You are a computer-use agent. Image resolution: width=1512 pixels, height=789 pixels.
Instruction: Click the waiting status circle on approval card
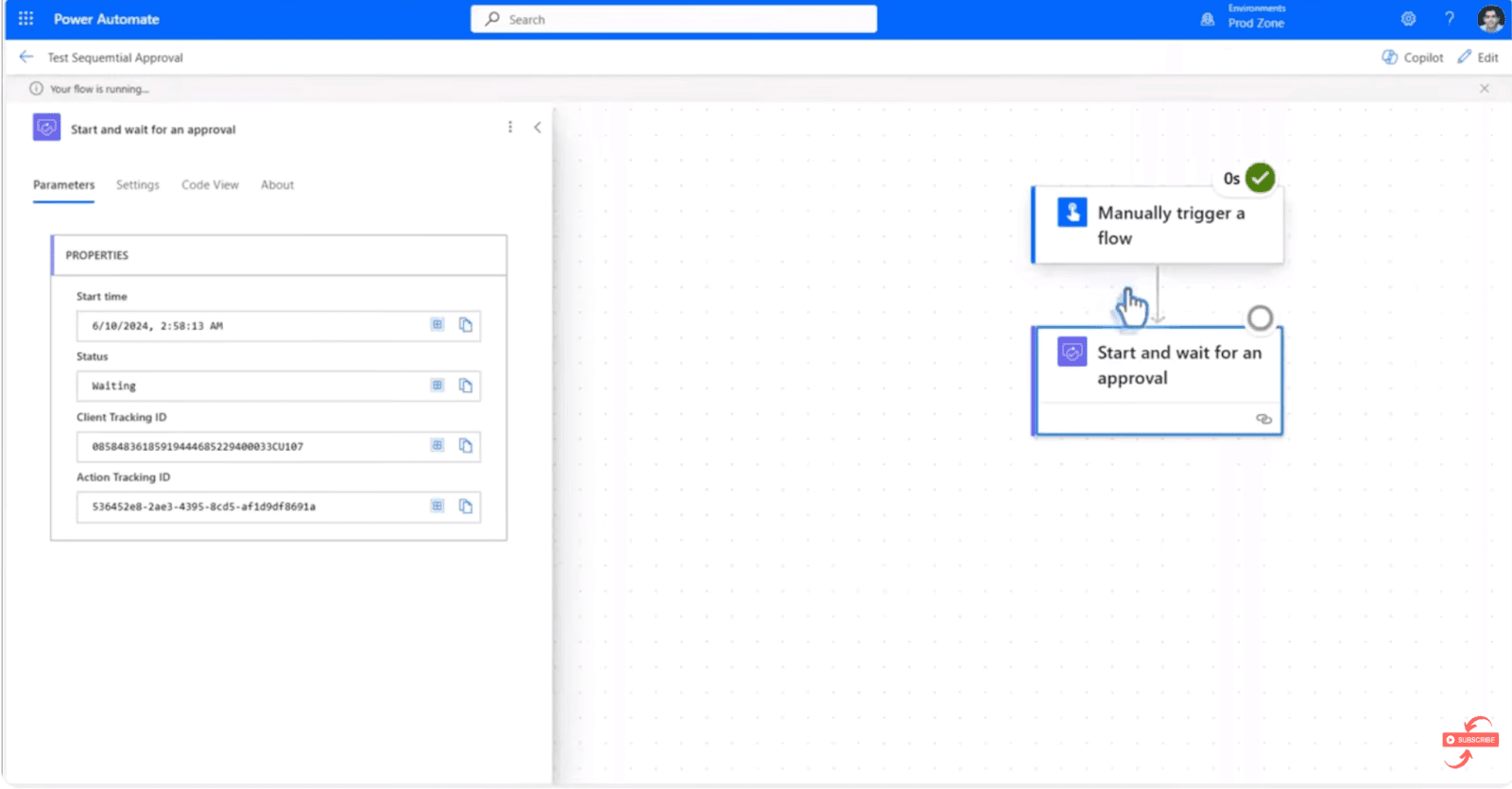coord(1260,318)
